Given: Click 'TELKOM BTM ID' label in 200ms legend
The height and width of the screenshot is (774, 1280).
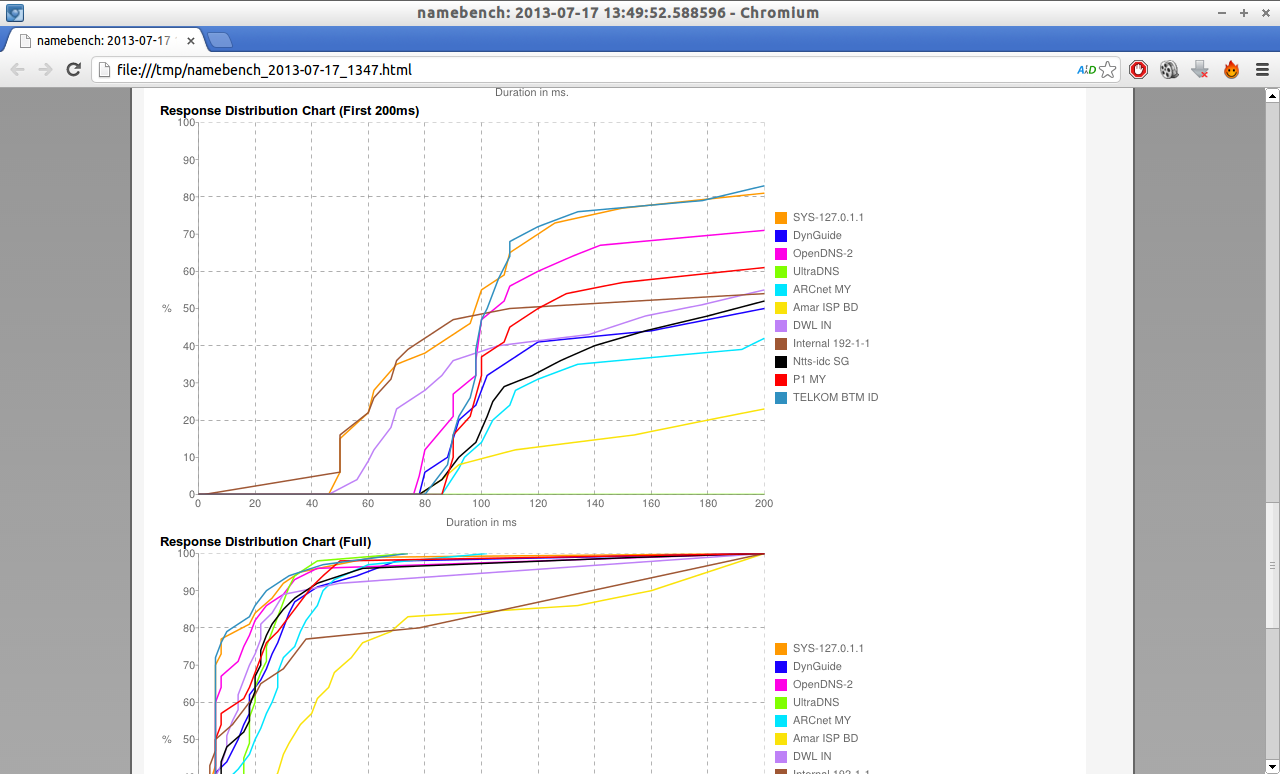Looking at the screenshot, I should point(835,397).
